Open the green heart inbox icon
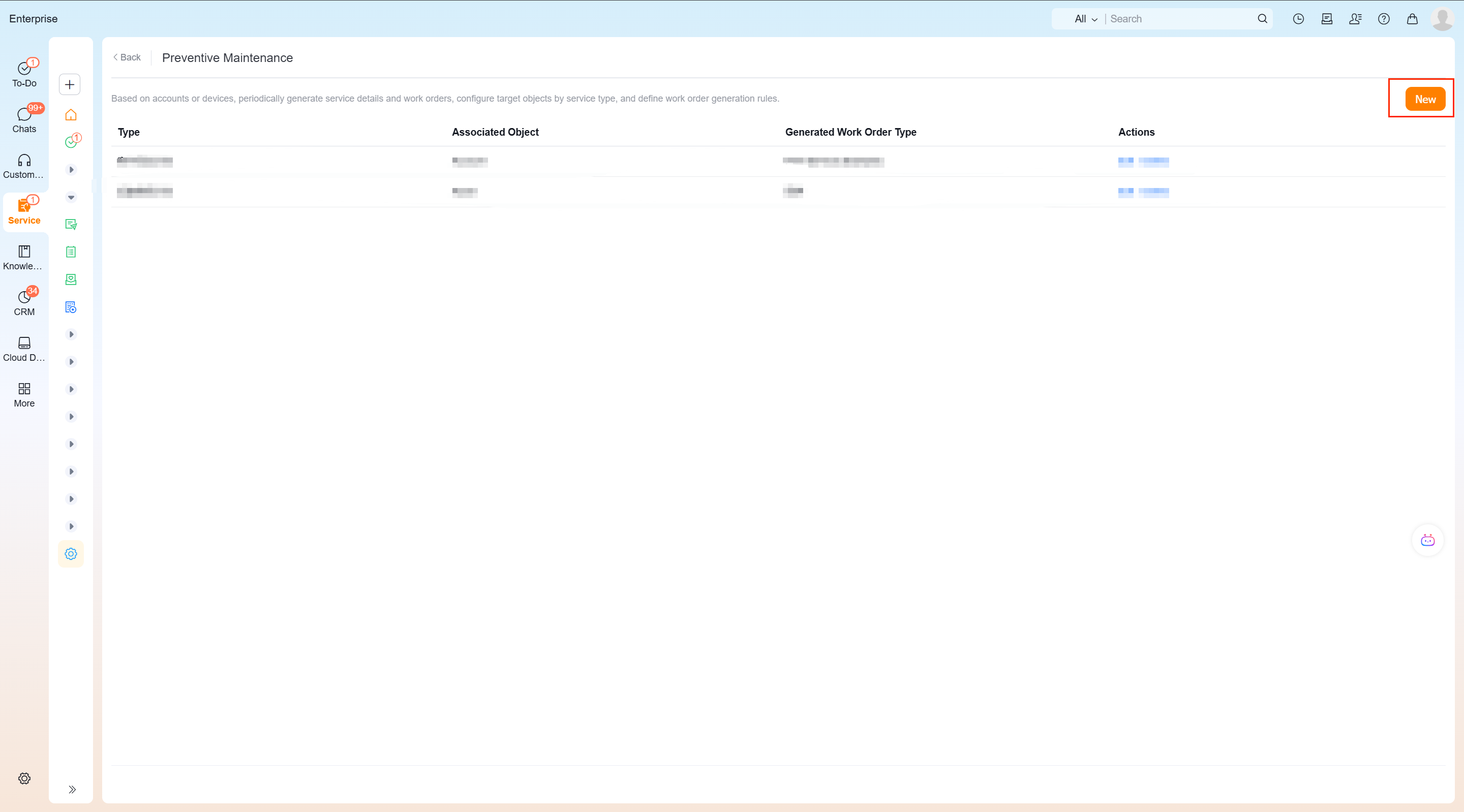 click(x=71, y=279)
